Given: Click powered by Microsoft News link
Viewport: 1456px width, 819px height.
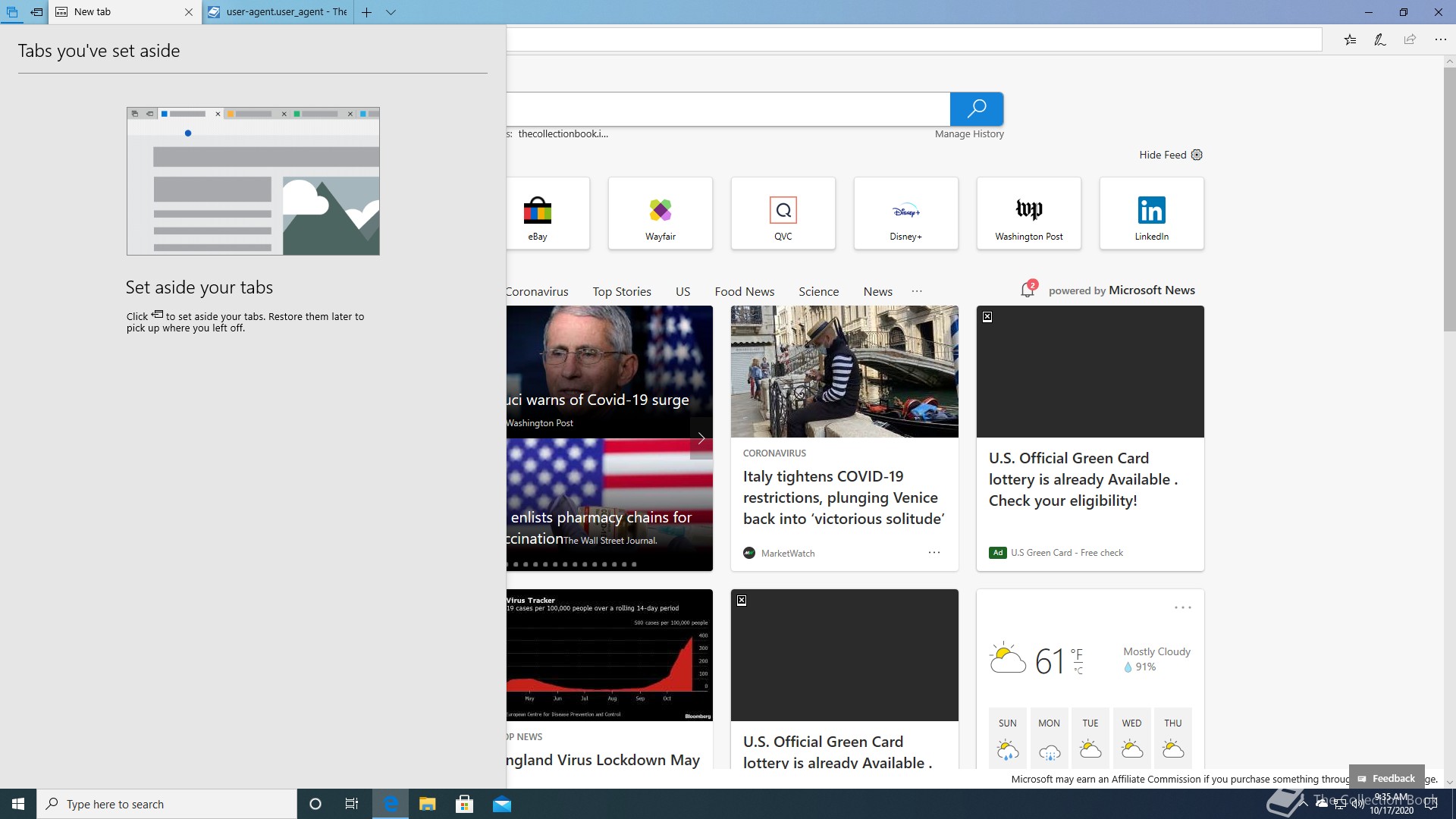Looking at the screenshot, I should [1122, 290].
